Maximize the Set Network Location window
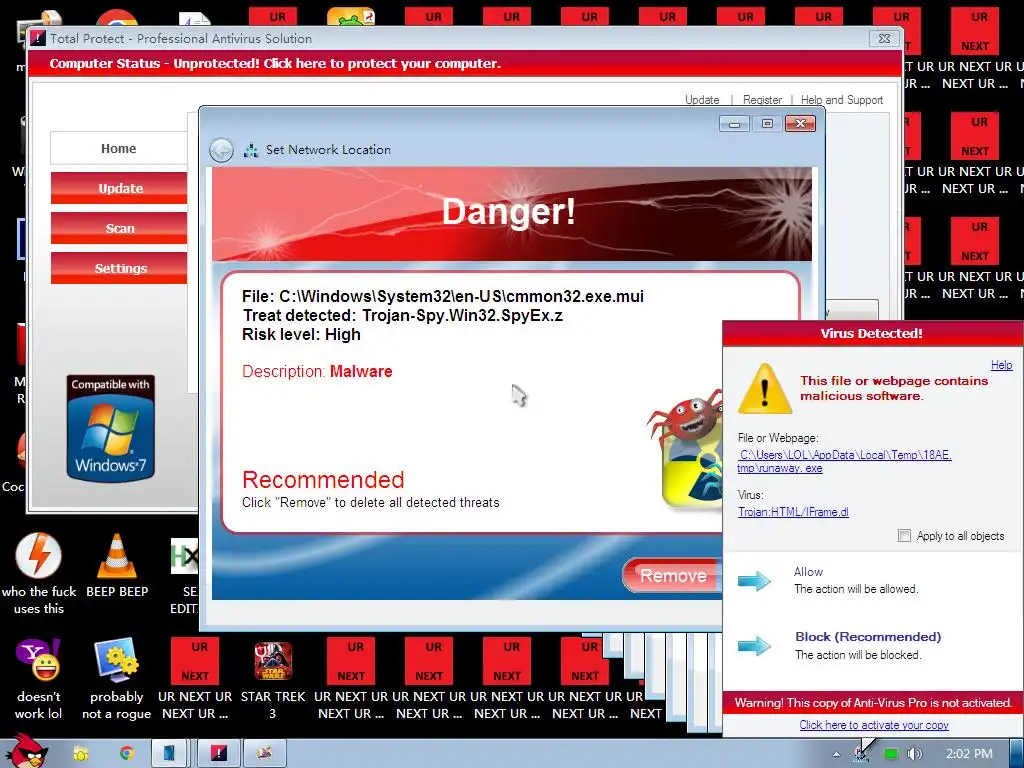 tap(767, 123)
